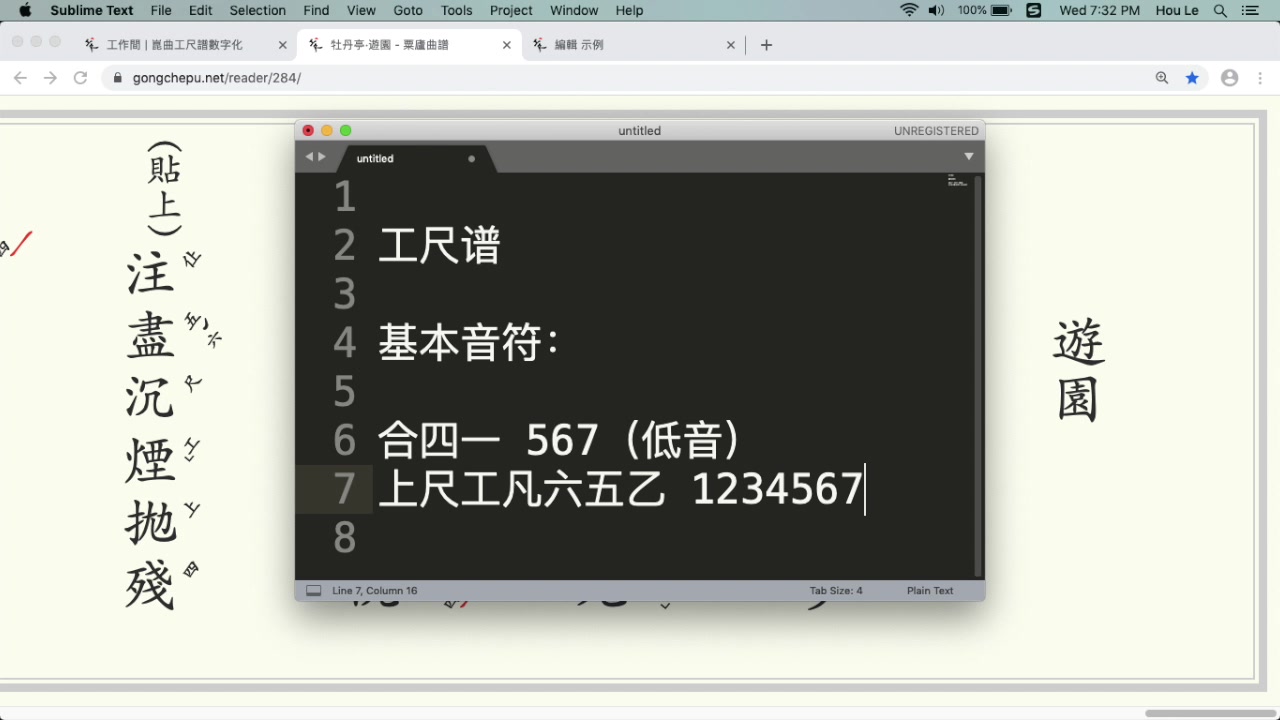
Task: Open the Tools menu
Action: [x=457, y=10]
